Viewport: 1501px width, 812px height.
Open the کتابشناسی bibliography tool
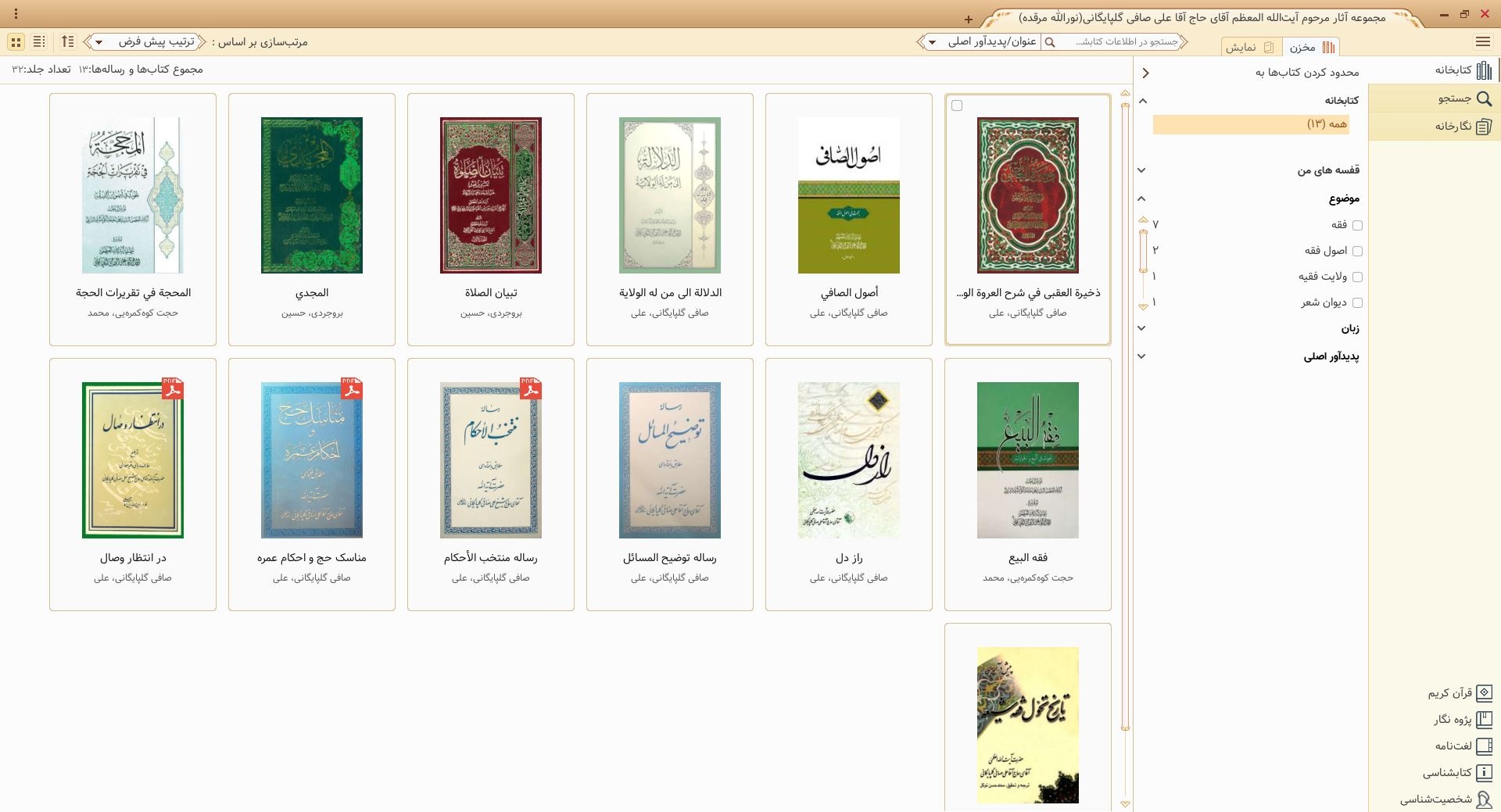point(1457,773)
